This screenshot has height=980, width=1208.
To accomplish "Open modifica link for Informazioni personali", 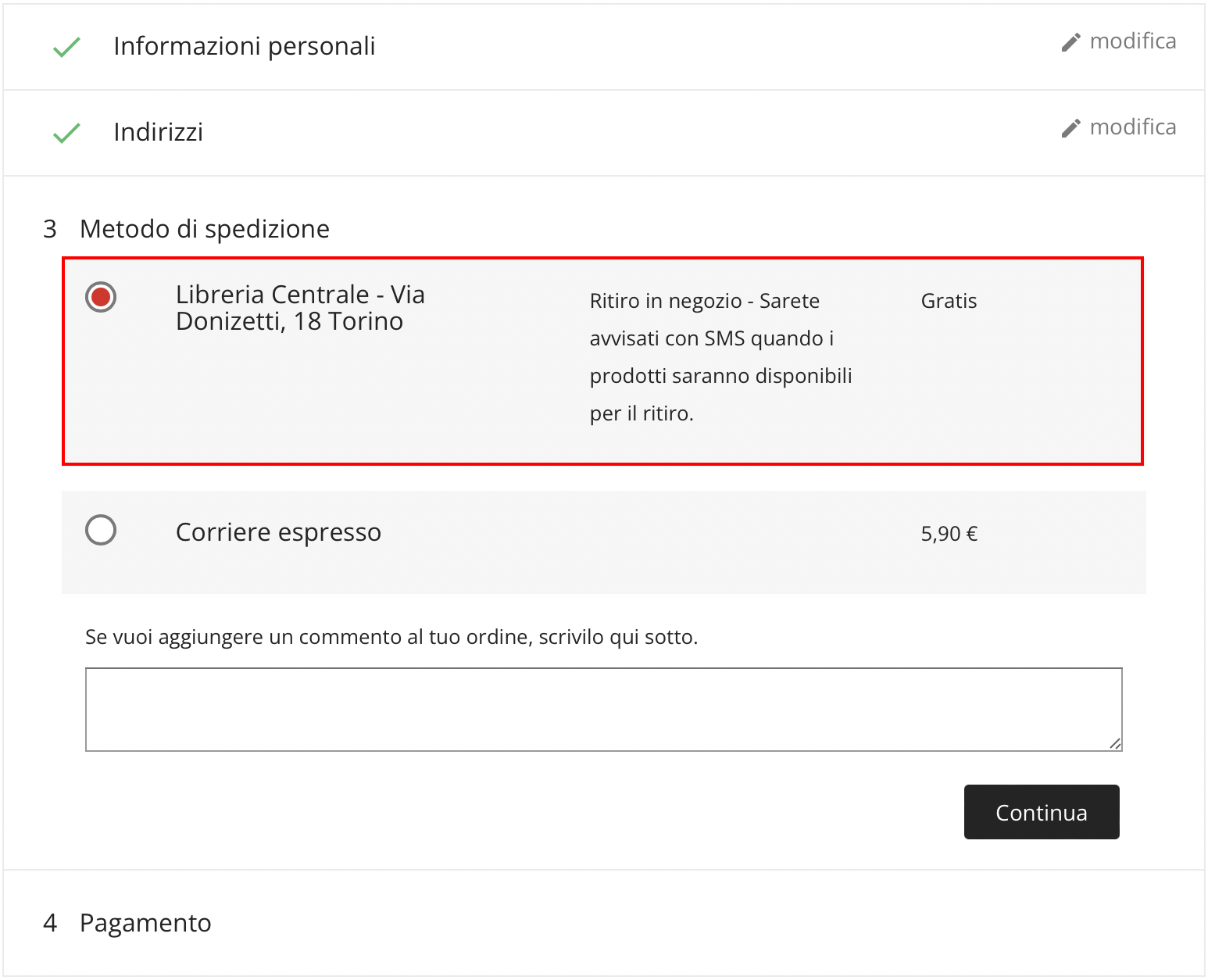I will pyautogui.click(x=1133, y=41).
